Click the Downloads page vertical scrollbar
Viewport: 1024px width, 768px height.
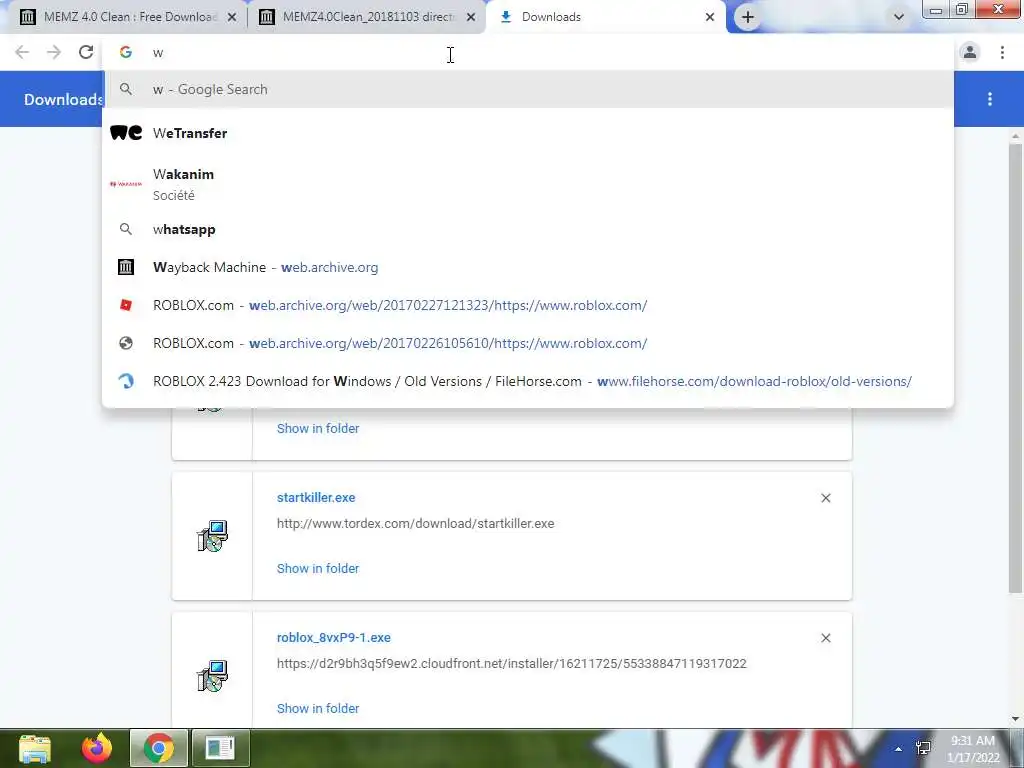click(x=1015, y=368)
